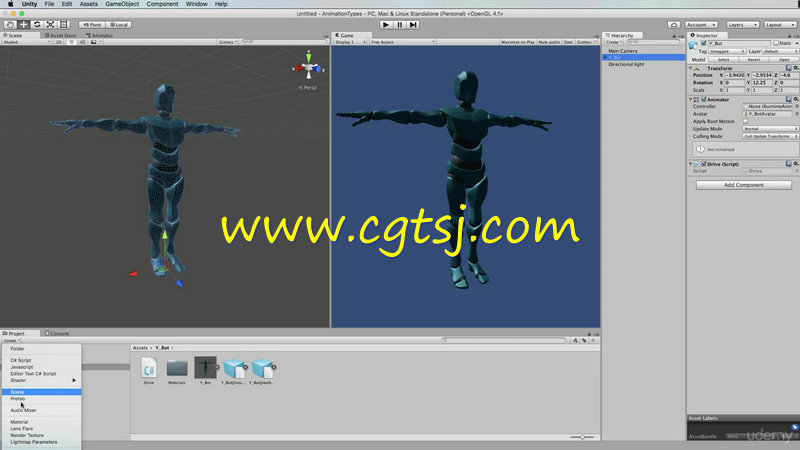Toggle Mute audio in Game view
The height and width of the screenshot is (450, 800).
(x=549, y=42)
